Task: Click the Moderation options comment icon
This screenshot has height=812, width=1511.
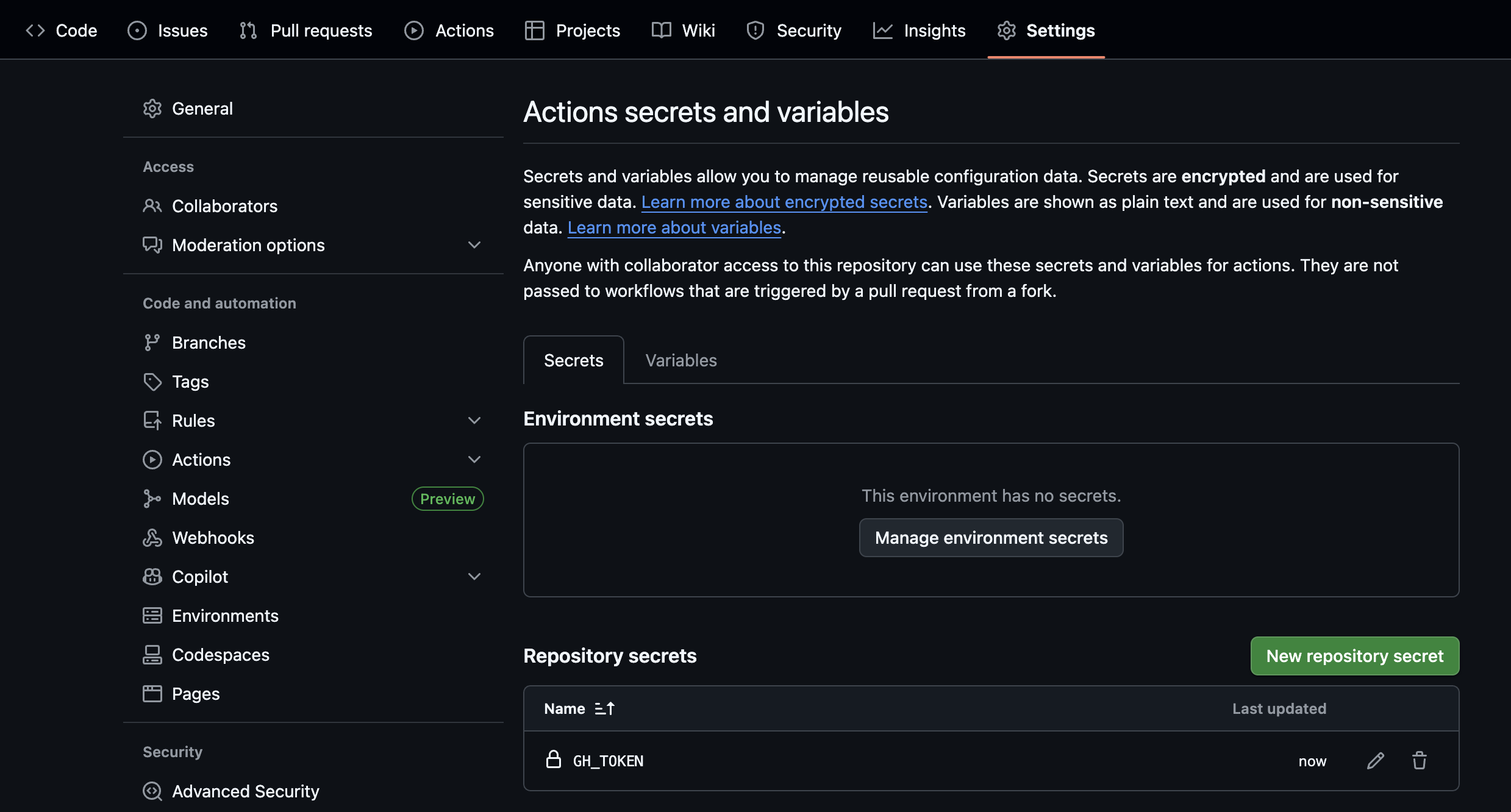Action: click(x=152, y=245)
